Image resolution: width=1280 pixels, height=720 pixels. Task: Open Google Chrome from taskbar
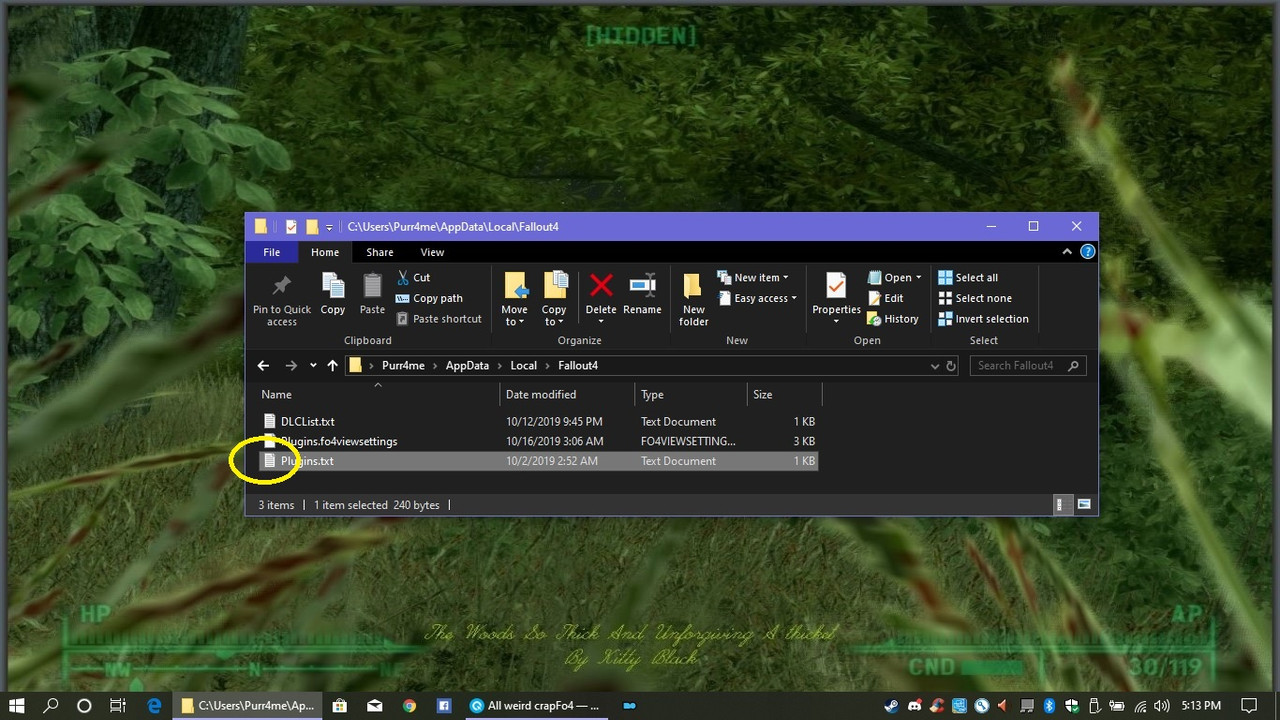(x=409, y=706)
